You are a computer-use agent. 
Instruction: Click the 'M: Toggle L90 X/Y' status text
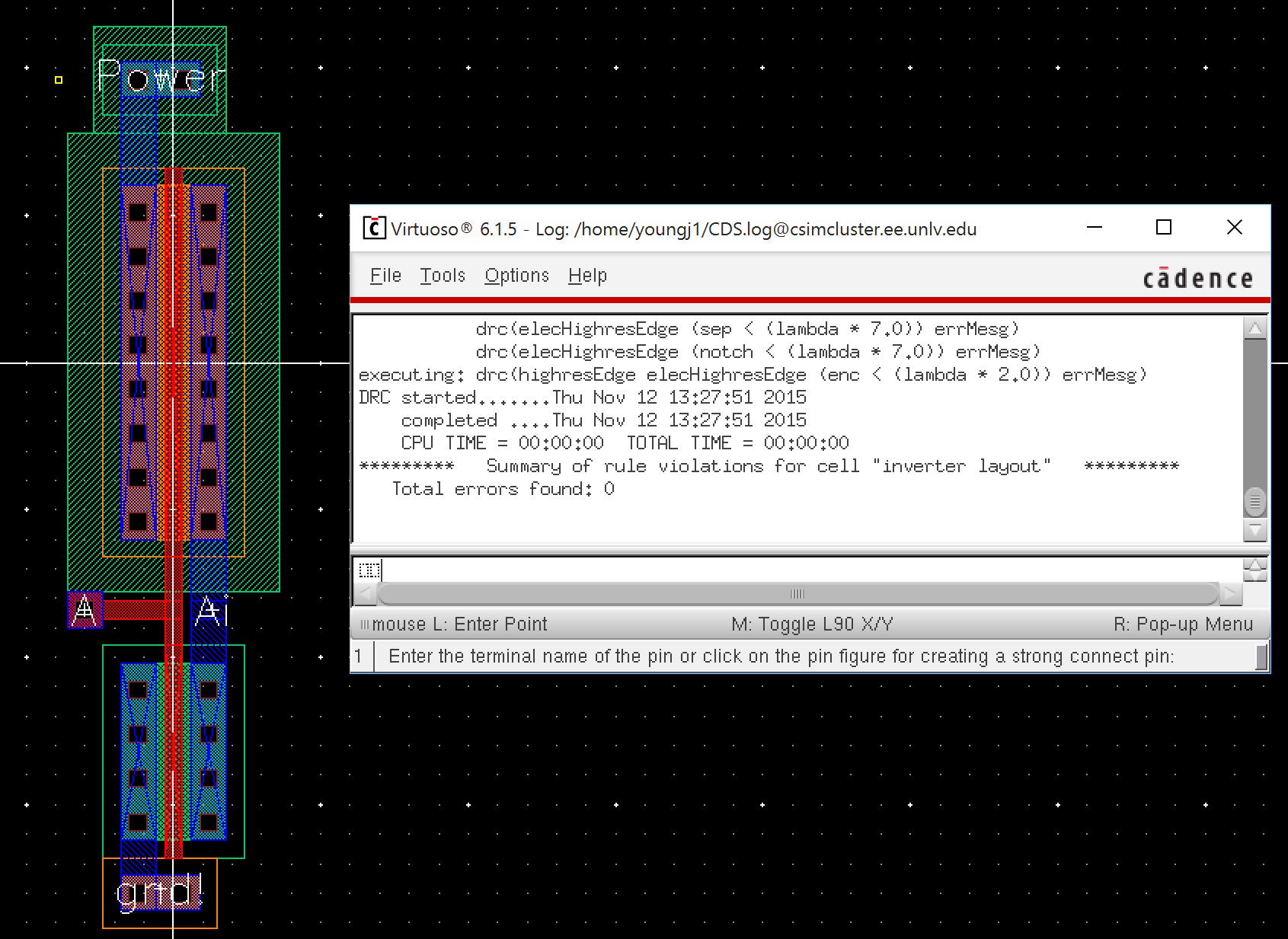point(812,624)
